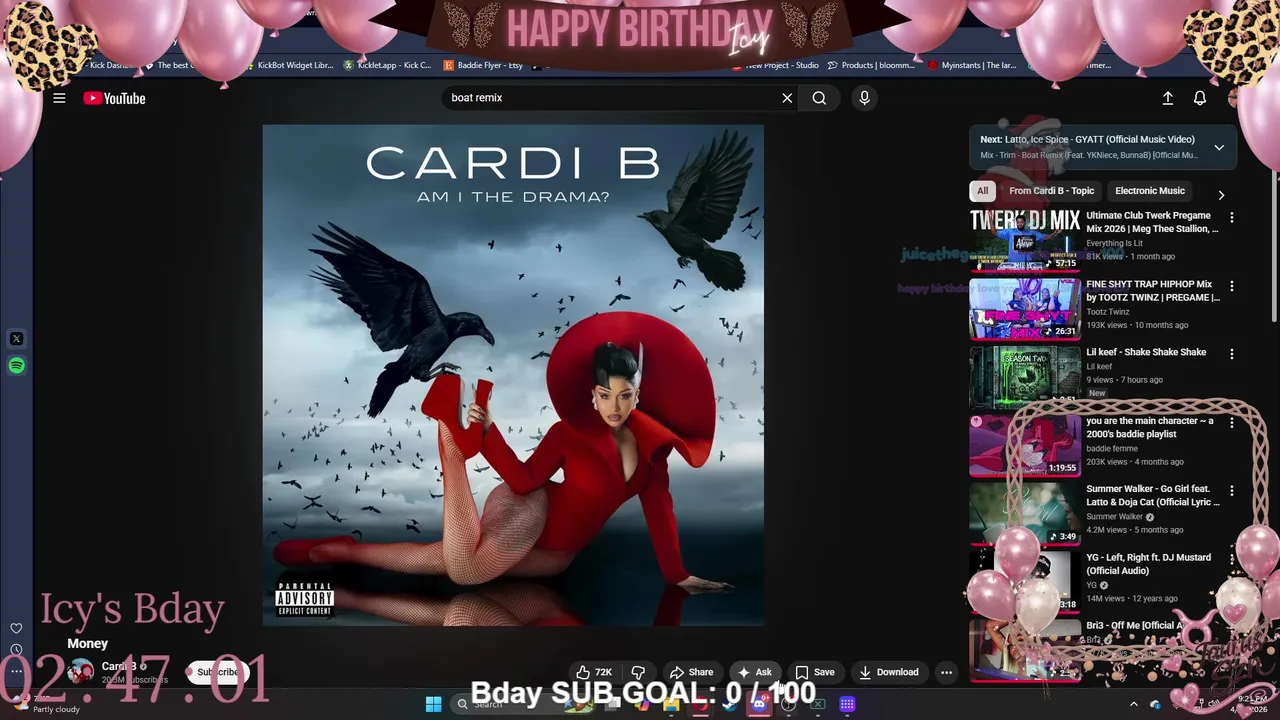
Task: Open the Cardi B channel name link
Action: point(118,666)
